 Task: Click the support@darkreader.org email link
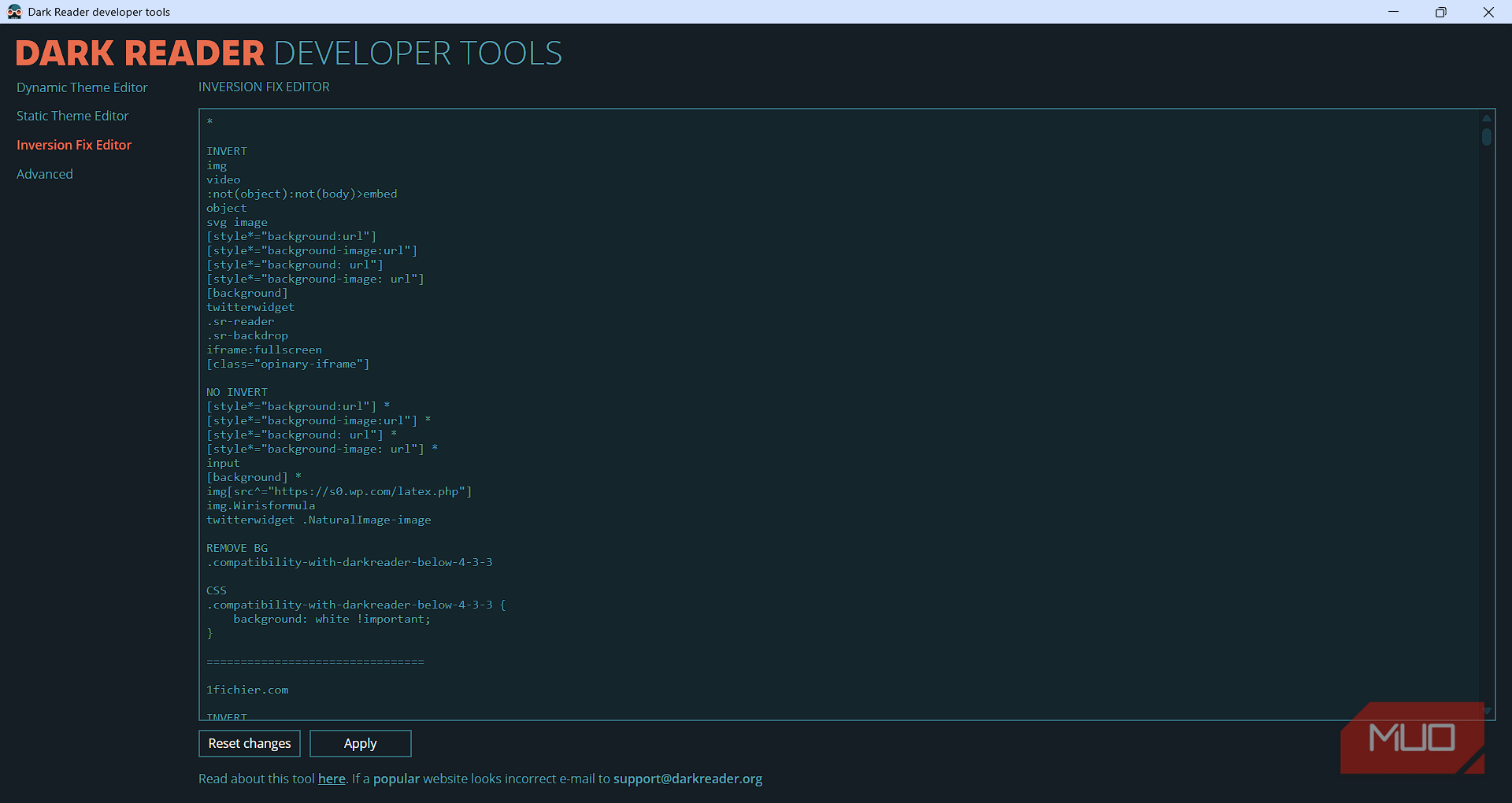tap(687, 779)
